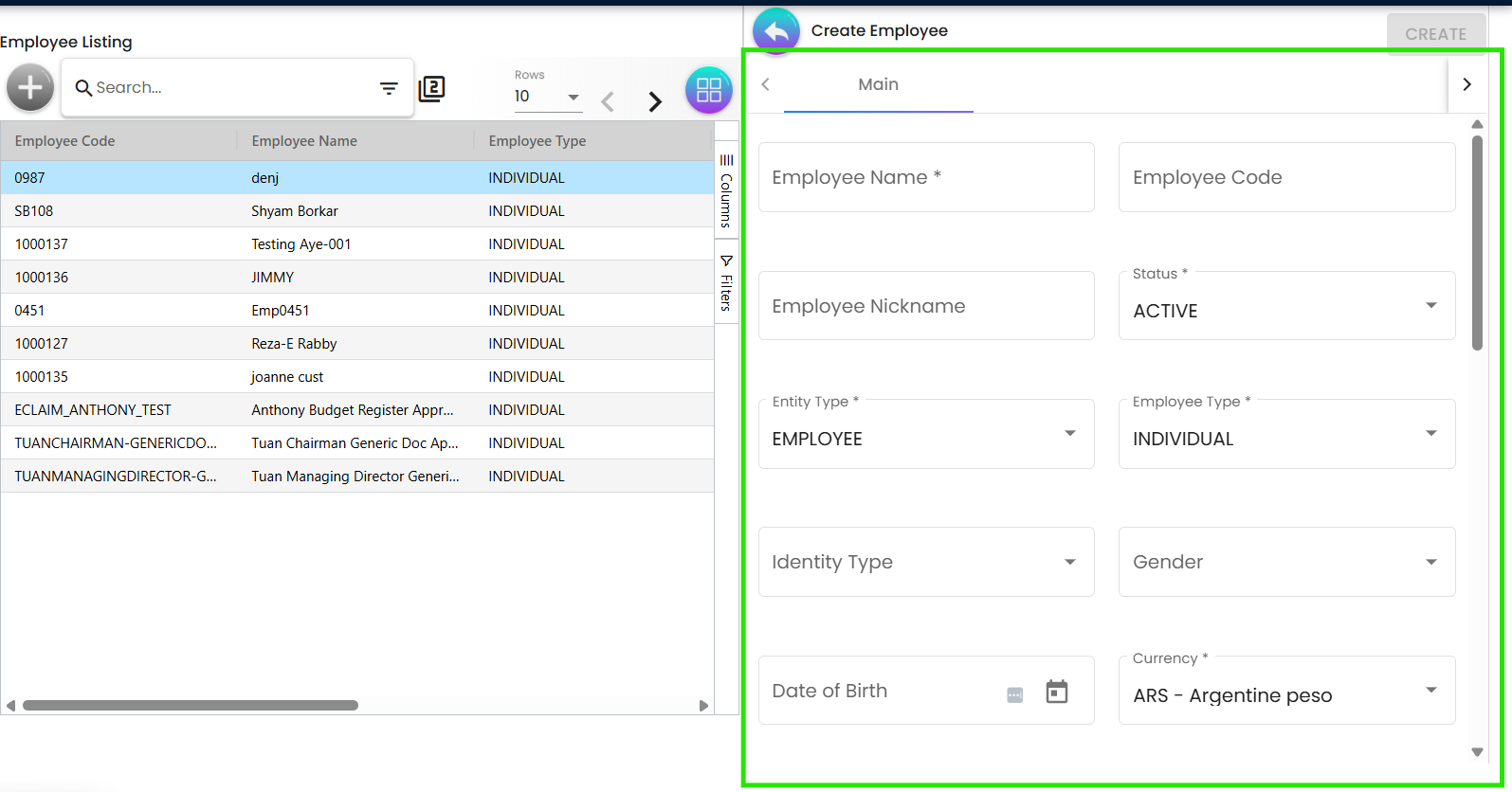Click the CREATE button
Viewport: 1512px width, 792px height.
coord(1436,34)
